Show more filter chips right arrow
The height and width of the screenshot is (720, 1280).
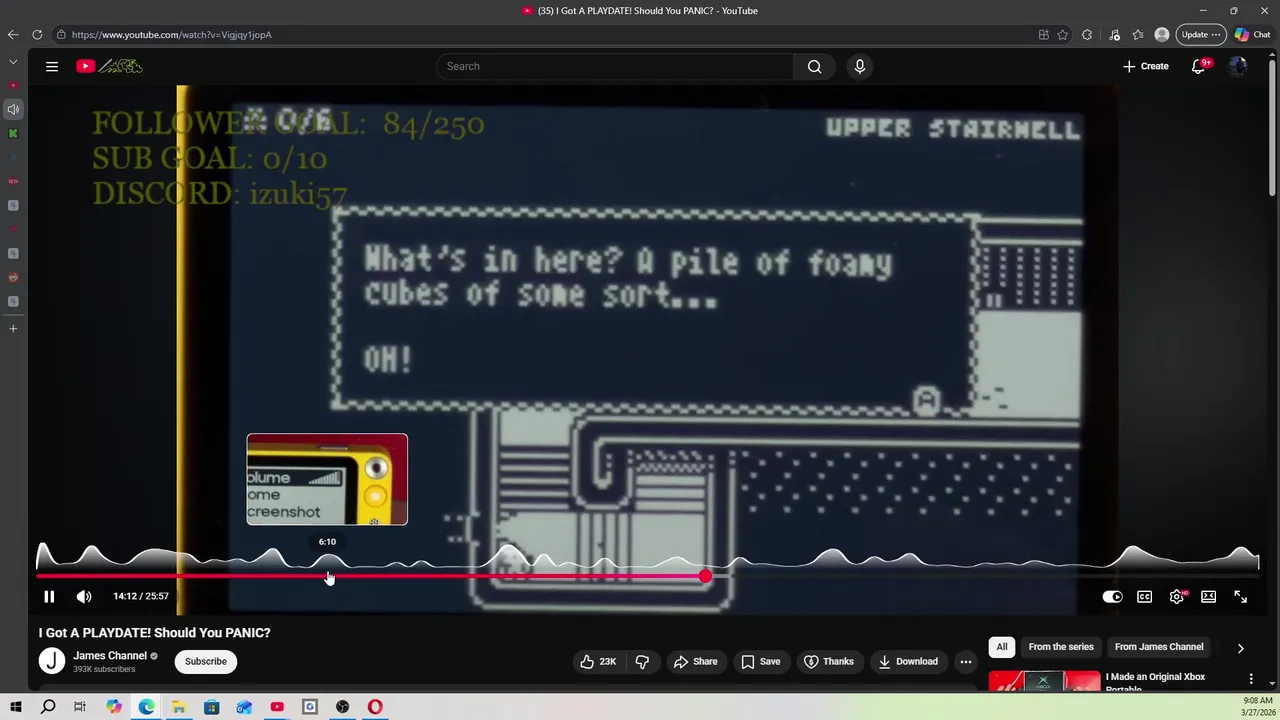1240,648
